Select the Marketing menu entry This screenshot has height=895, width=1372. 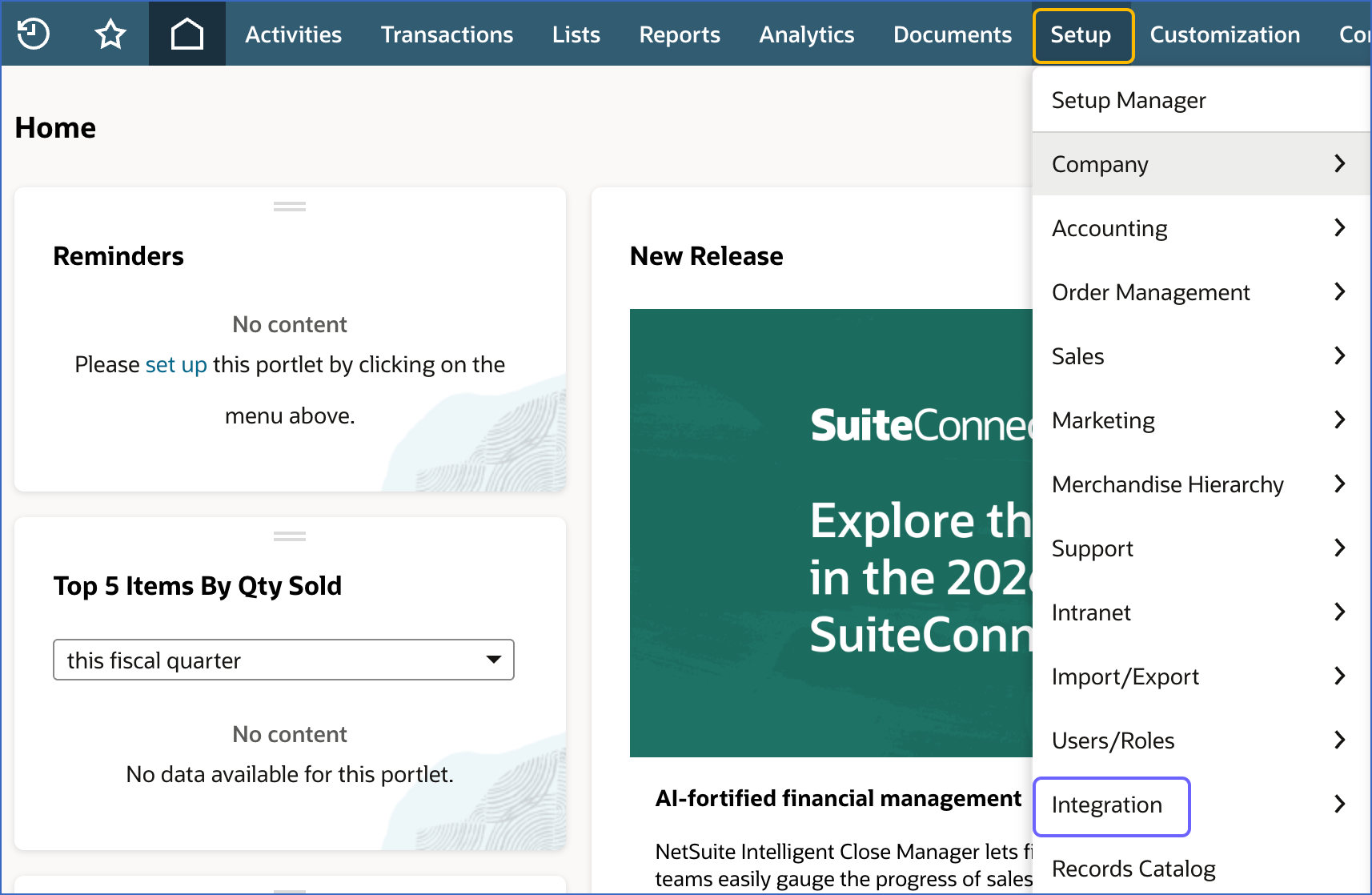[x=1202, y=420]
